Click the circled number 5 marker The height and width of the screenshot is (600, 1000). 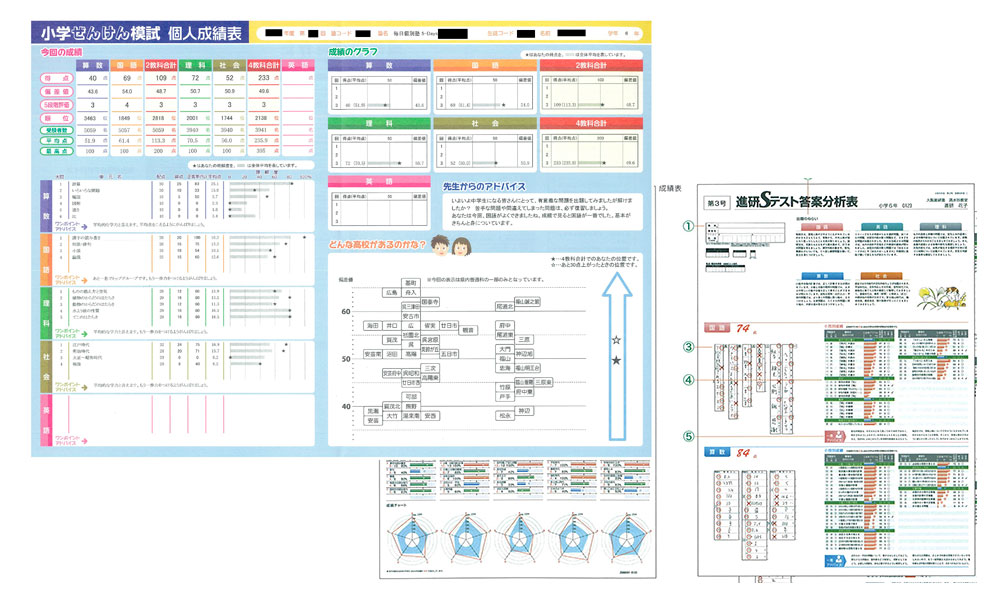pos(689,436)
